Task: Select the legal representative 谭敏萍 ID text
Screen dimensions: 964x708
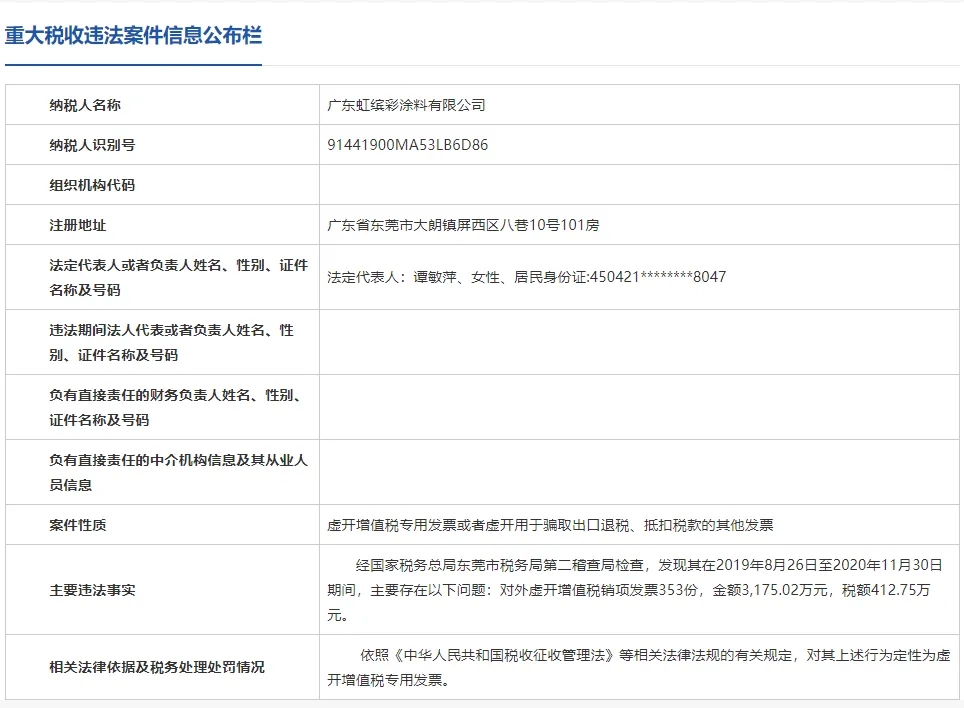Action: tap(526, 277)
